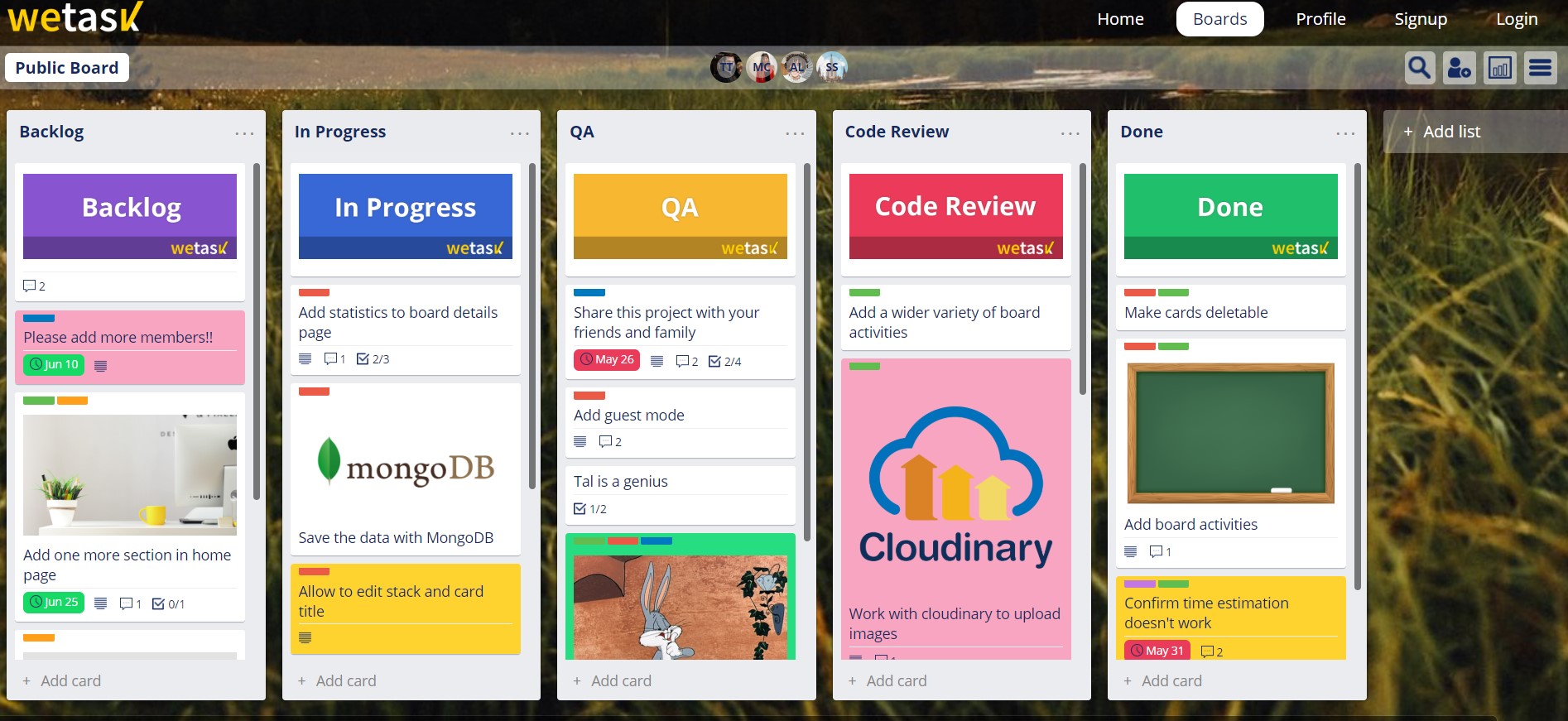Click the SS member avatar
The width and height of the screenshot is (1568, 721).
[832, 67]
